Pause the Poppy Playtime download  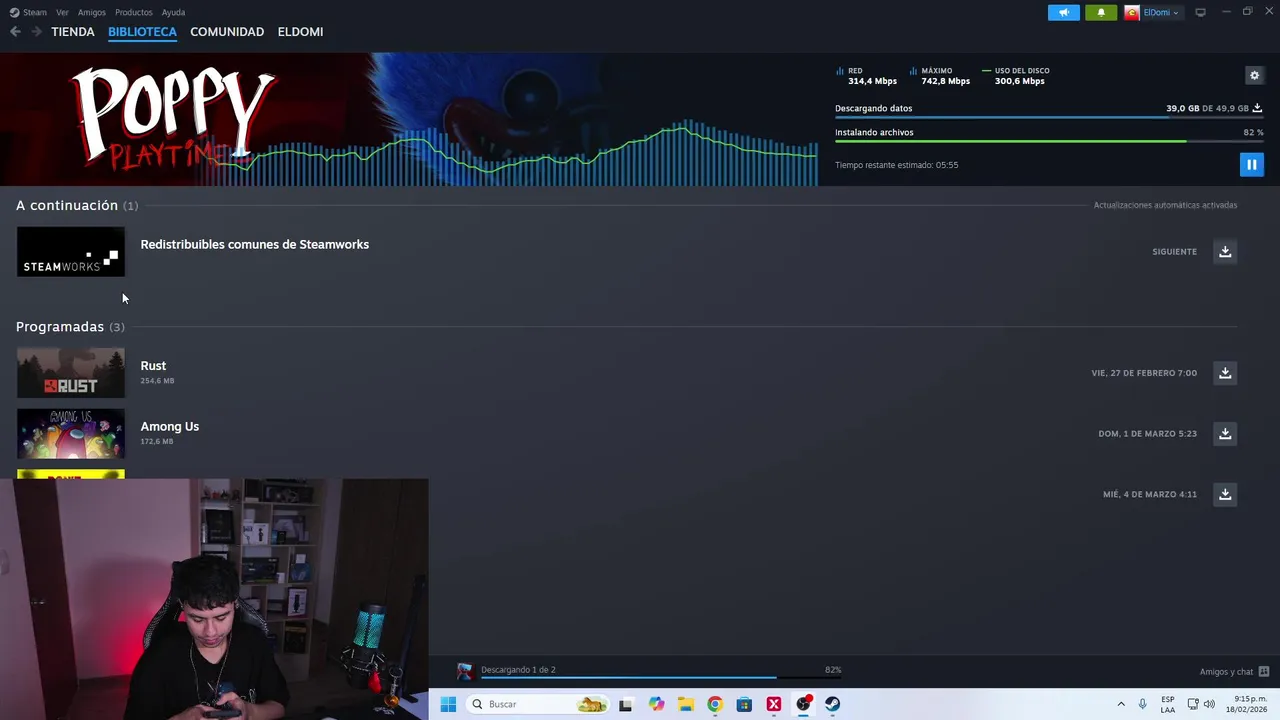[x=1251, y=164]
